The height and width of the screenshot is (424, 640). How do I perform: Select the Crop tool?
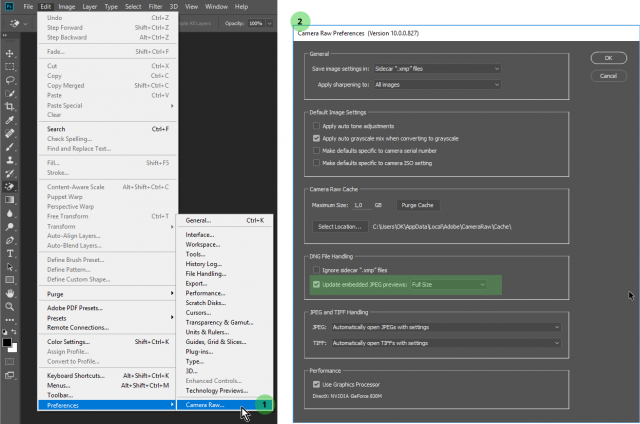click(10, 107)
